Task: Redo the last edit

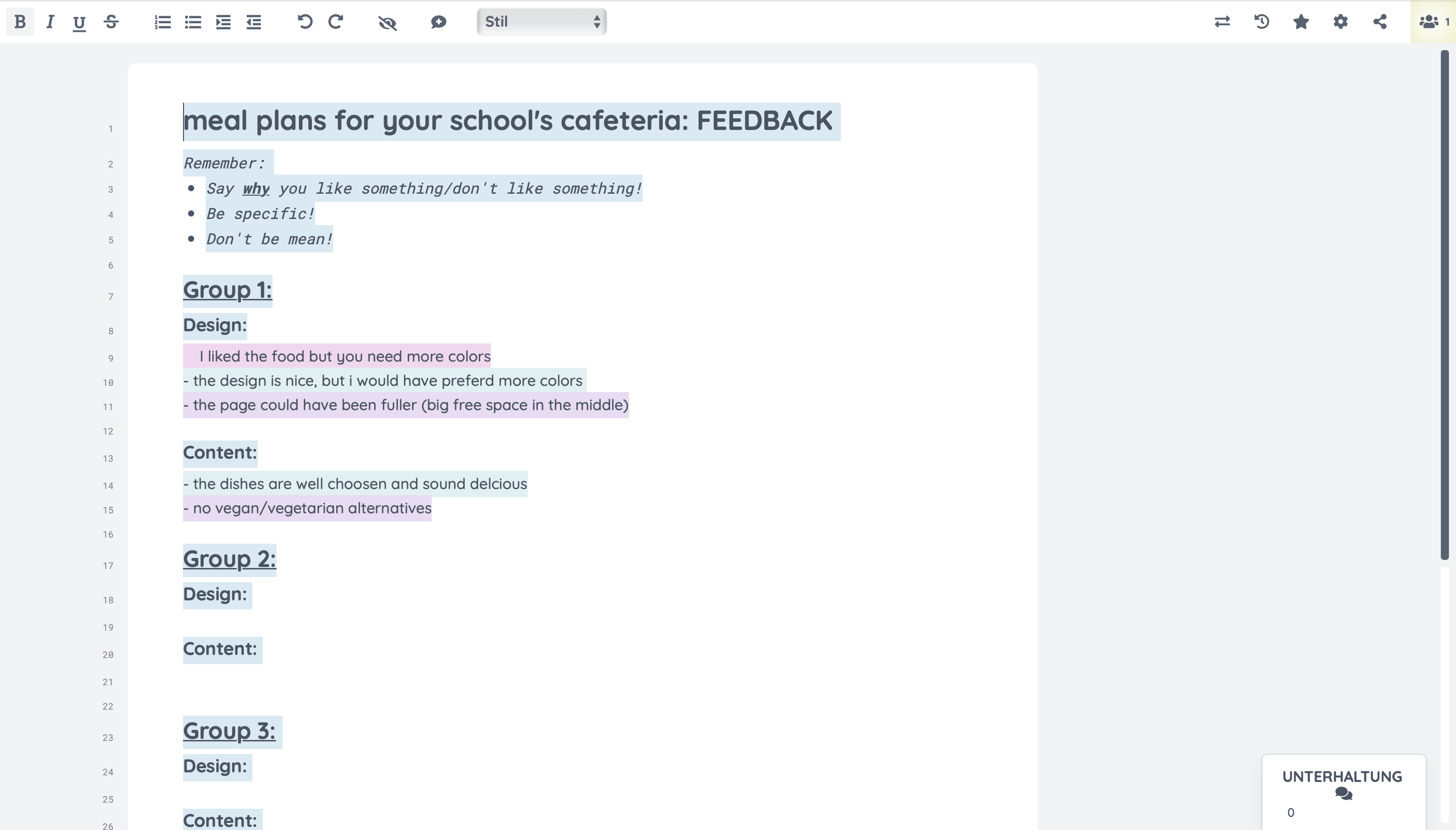Action: [x=336, y=22]
